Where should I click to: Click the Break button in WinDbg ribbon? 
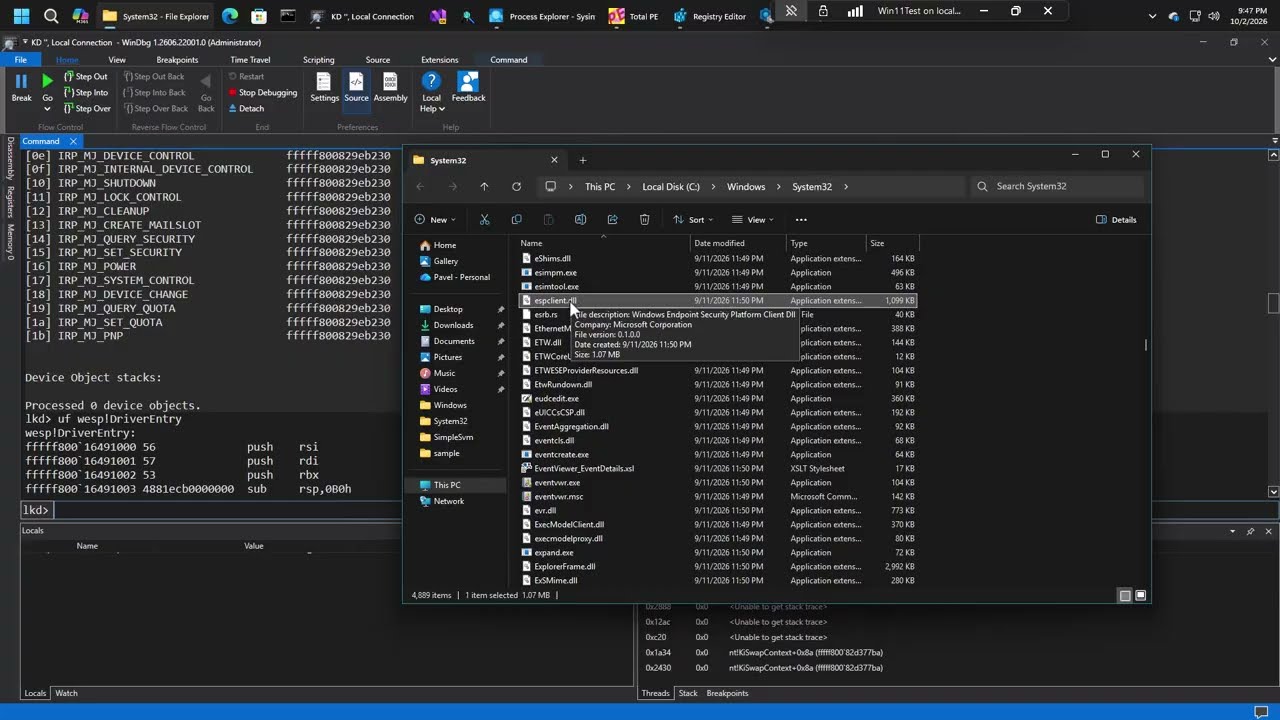point(21,87)
